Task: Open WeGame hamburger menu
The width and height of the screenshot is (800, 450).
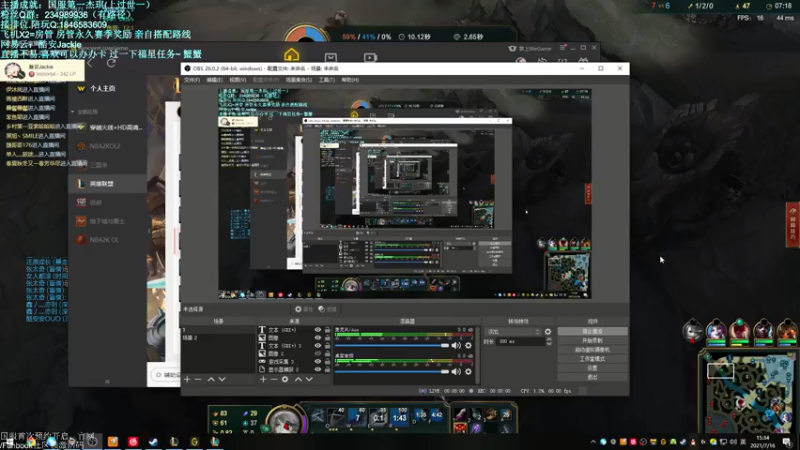Action: coord(562,47)
